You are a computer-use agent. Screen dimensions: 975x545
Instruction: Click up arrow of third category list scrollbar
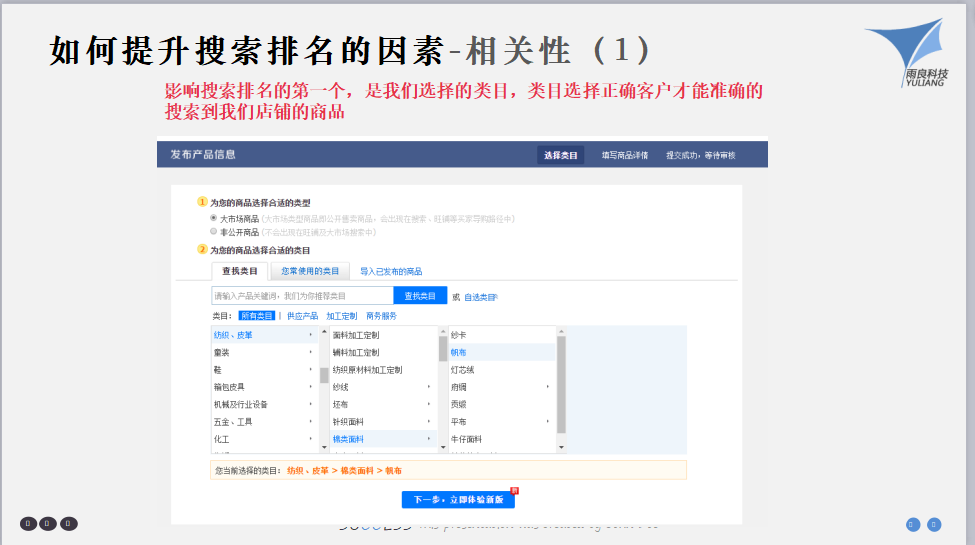coord(561,332)
